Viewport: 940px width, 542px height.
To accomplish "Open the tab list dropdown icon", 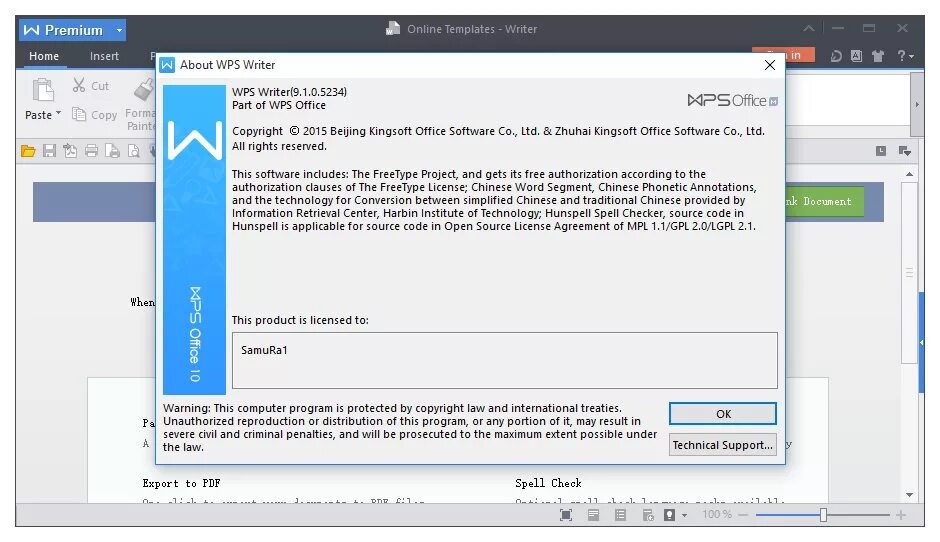I will click(x=905, y=151).
